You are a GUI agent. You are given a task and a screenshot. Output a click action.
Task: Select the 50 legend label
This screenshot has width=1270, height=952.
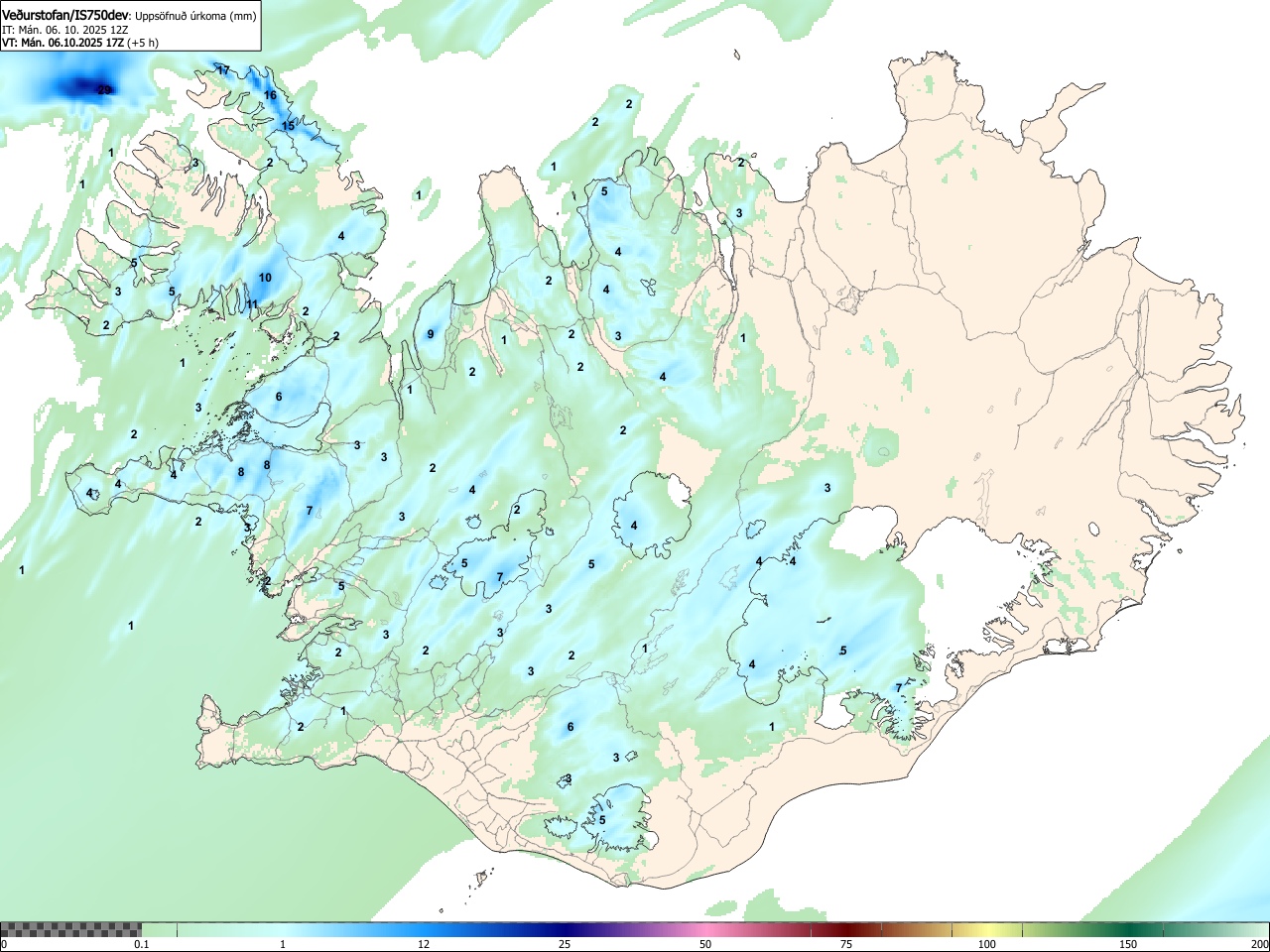point(704,944)
